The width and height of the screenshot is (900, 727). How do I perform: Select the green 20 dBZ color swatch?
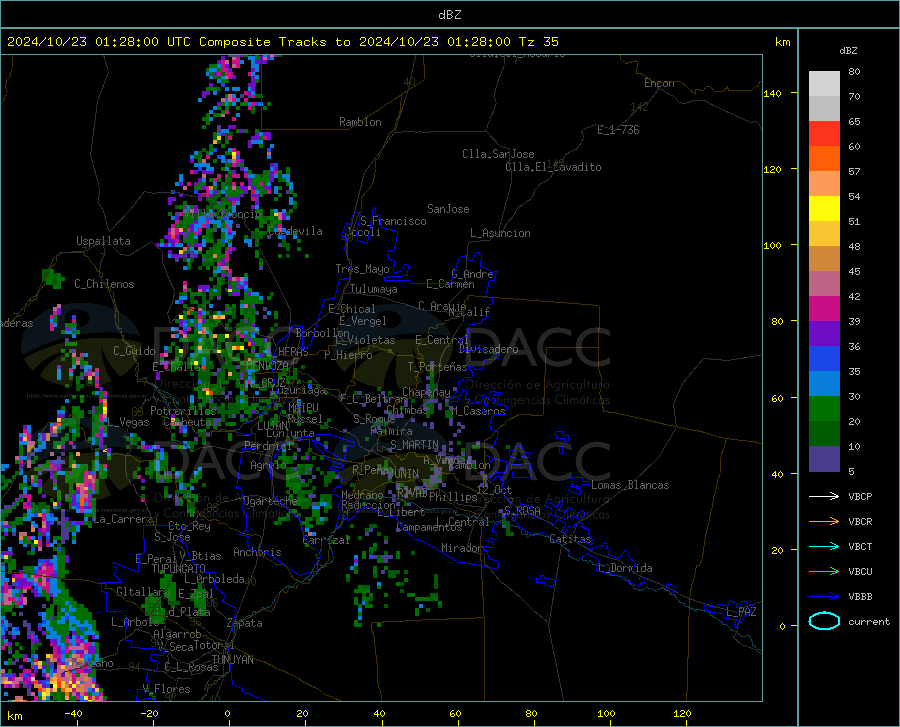coord(824,409)
